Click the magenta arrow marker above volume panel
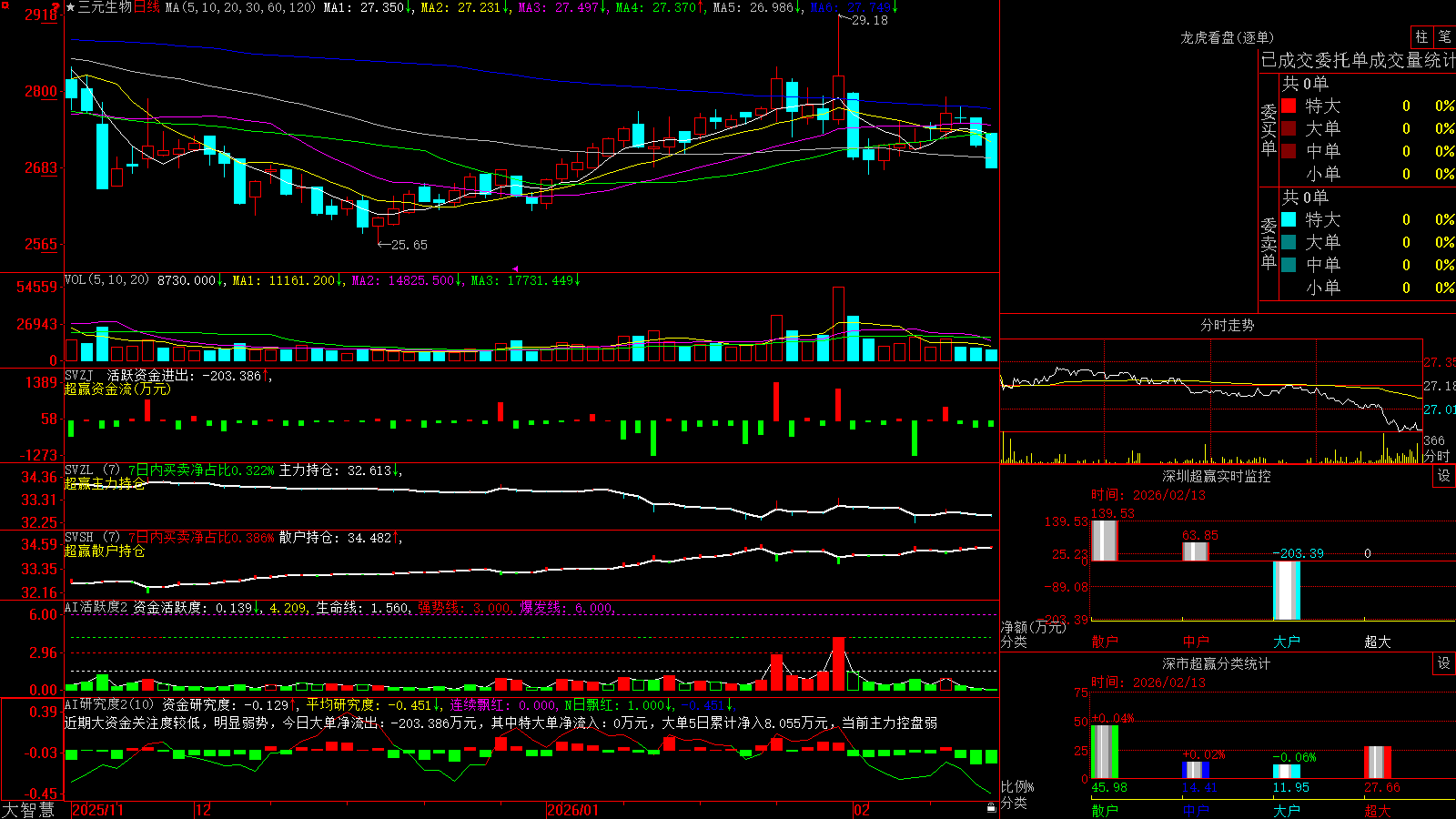This screenshot has height=819, width=1456. (515, 269)
